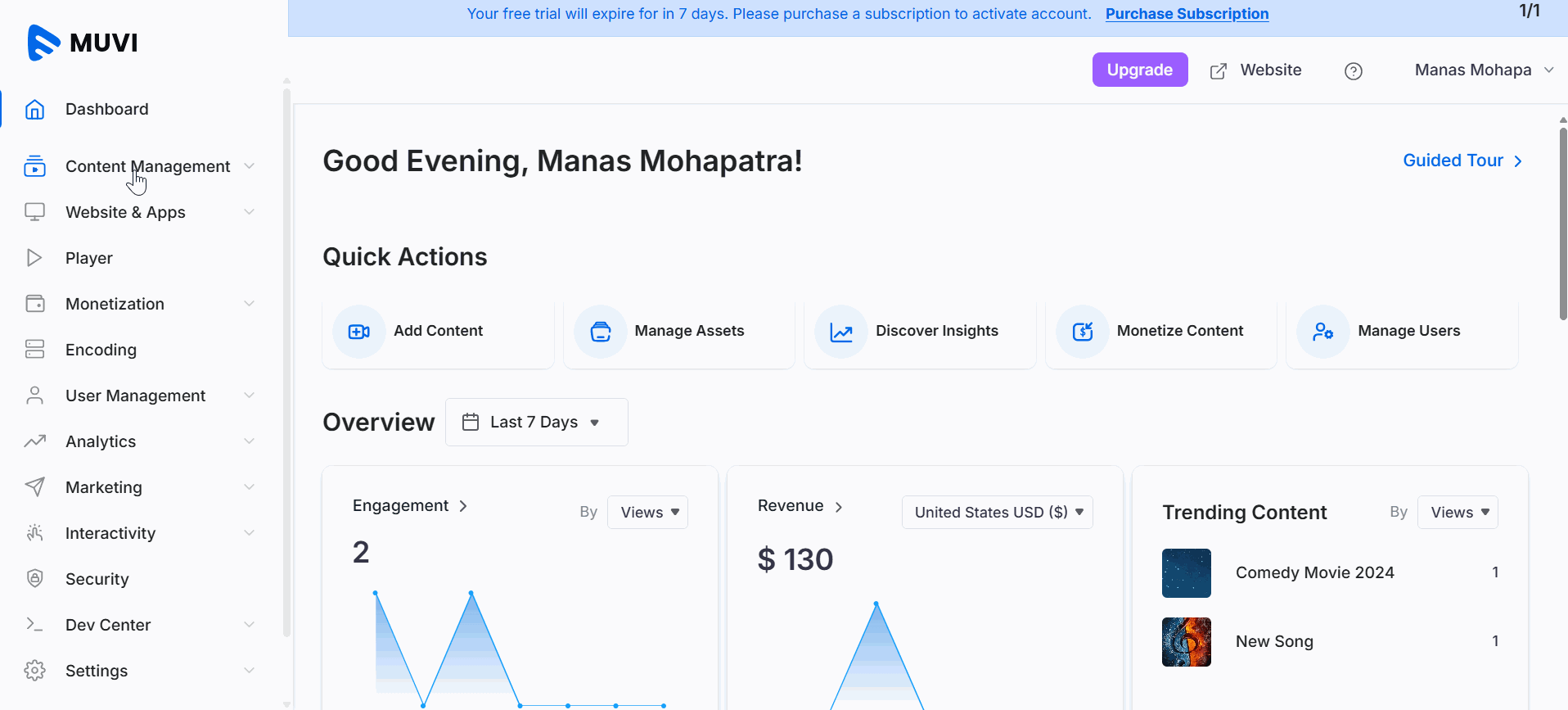
Task: Open the Revenue currency dropdown
Action: 997,513
